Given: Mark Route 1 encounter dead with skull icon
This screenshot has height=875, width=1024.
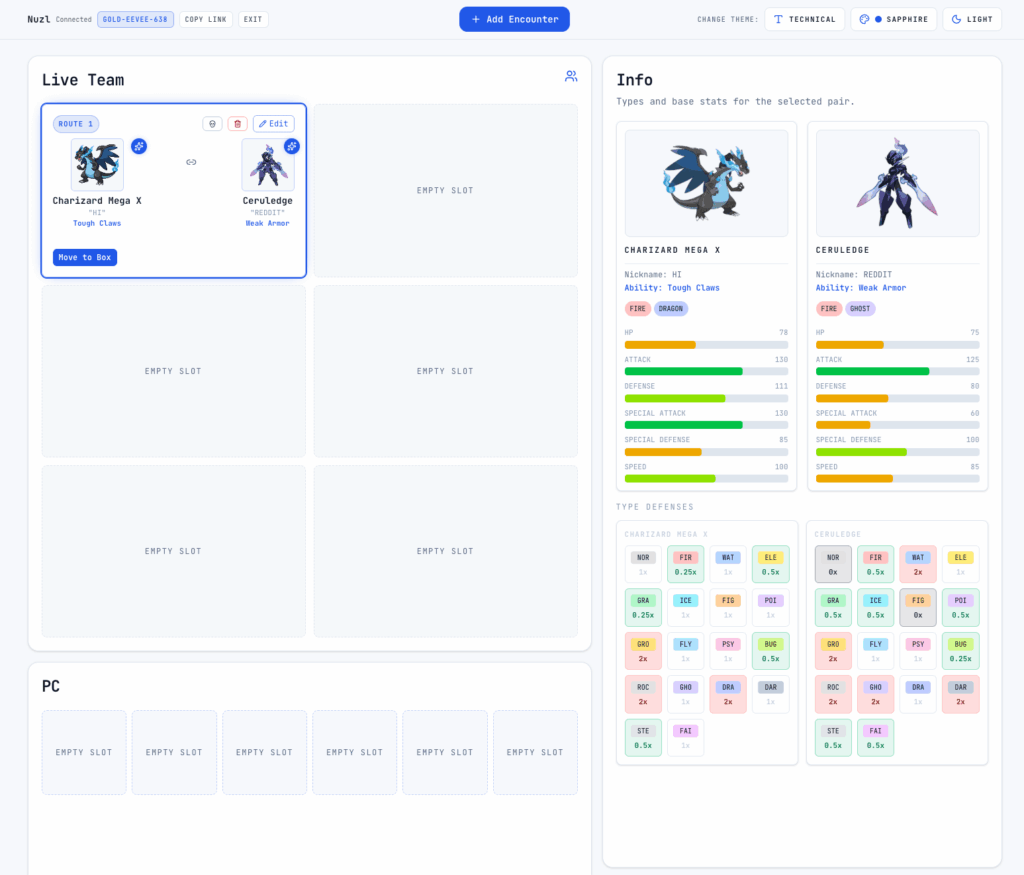Looking at the screenshot, I should pos(212,123).
